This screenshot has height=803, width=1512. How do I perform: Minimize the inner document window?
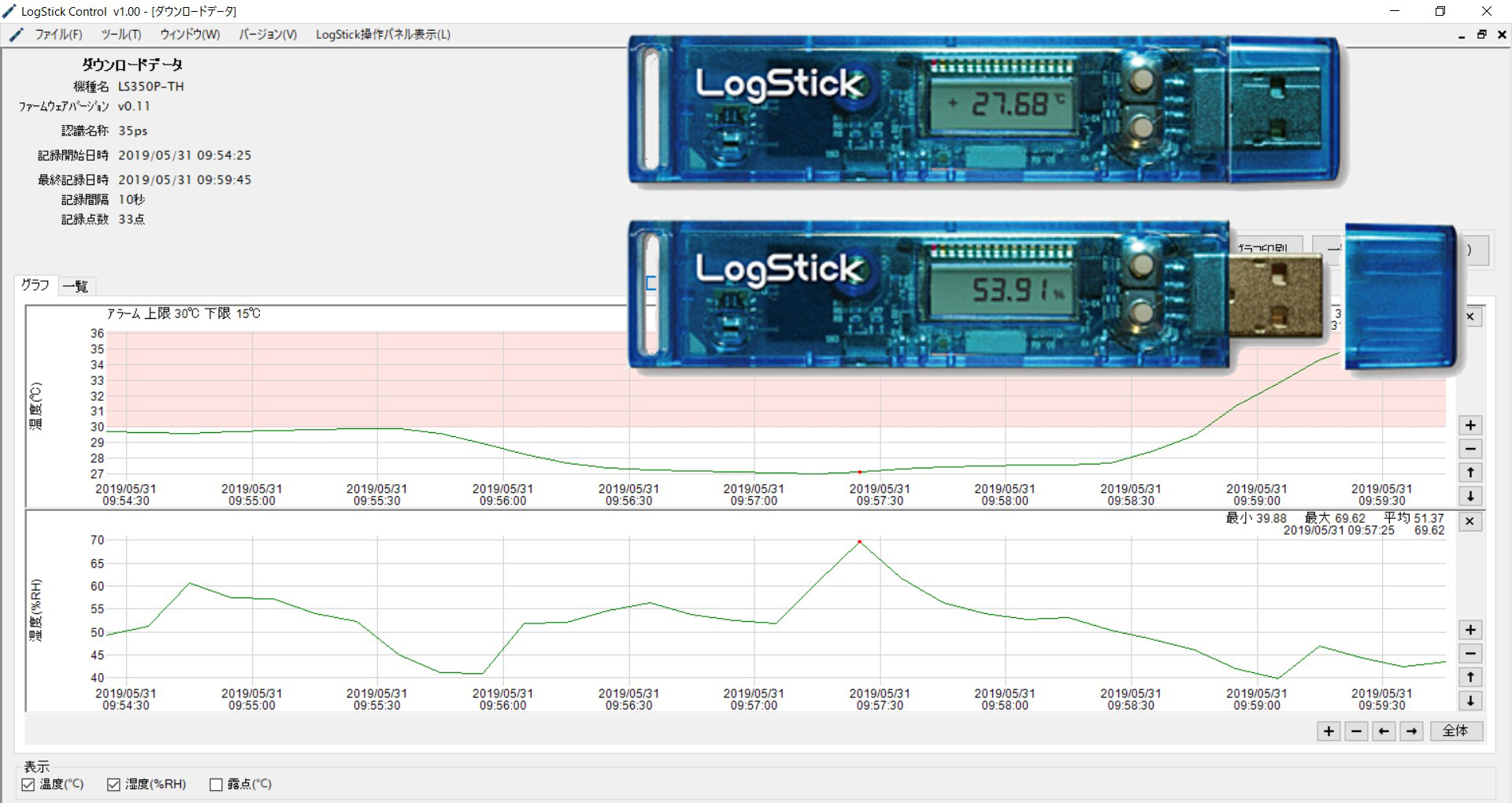pos(1462,35)
